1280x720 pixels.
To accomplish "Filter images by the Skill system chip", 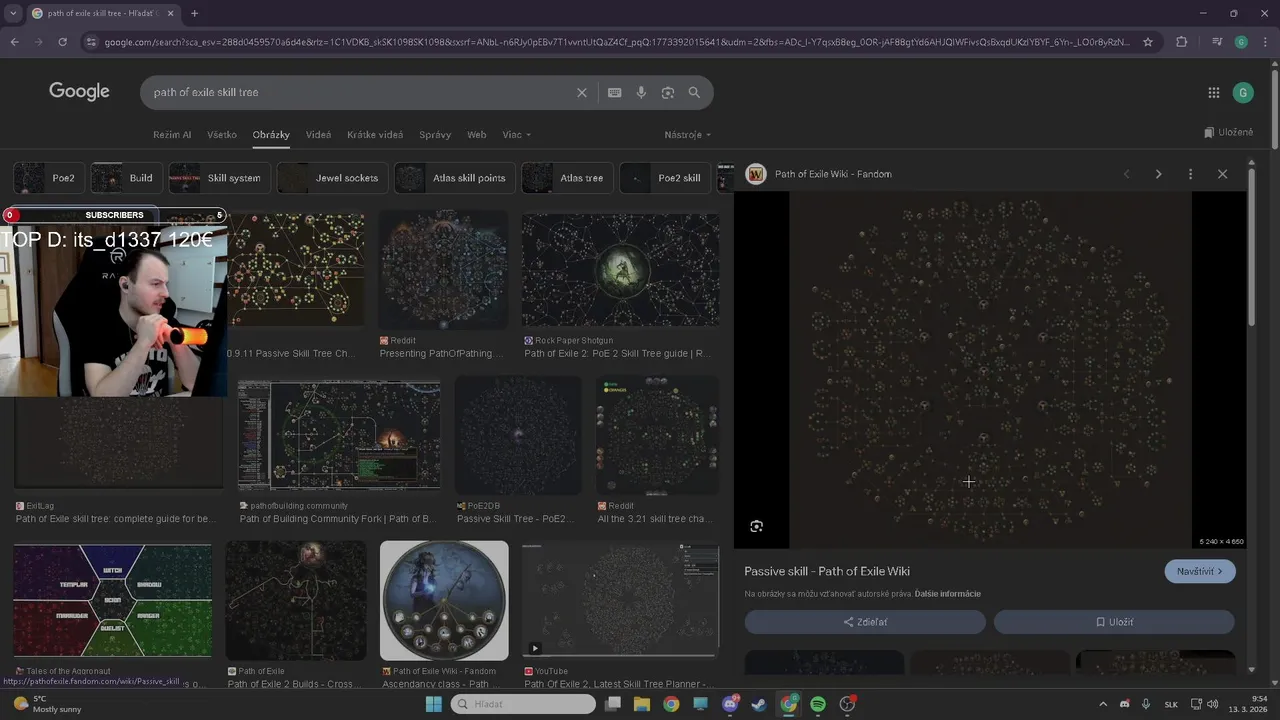I will click(220, 178).
